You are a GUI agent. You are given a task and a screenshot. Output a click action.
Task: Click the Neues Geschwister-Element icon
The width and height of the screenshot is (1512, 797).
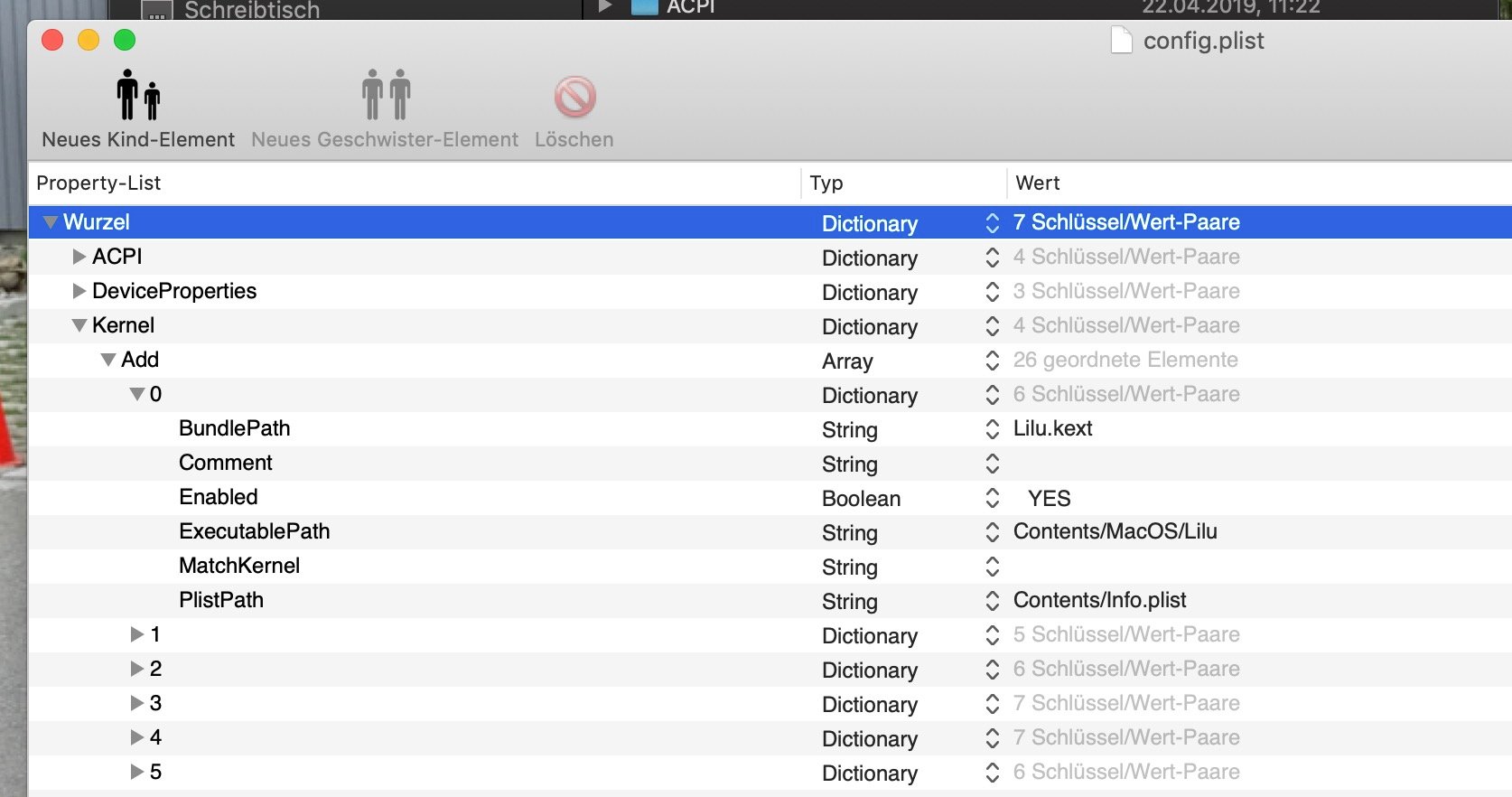pyautogui.click(x=386, y=96)
